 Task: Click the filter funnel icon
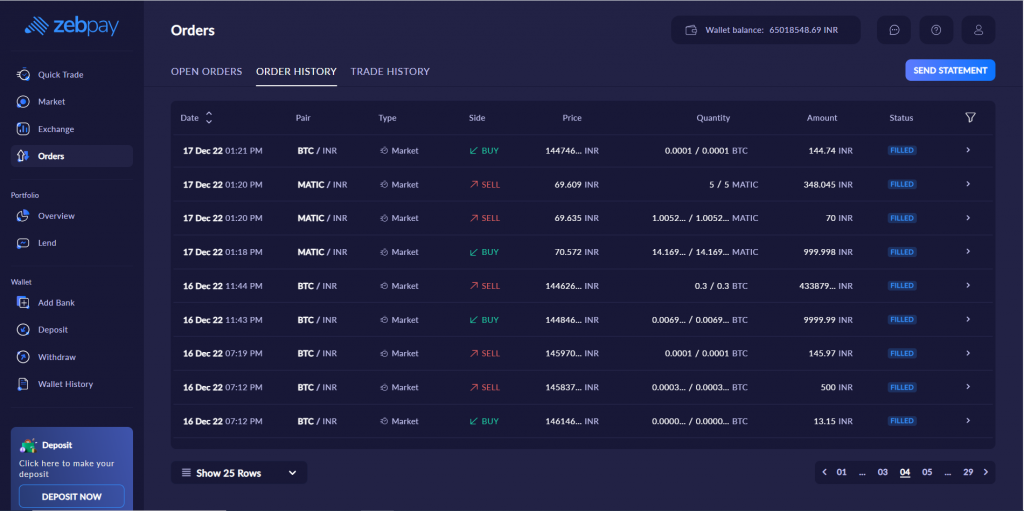point(970,118)
